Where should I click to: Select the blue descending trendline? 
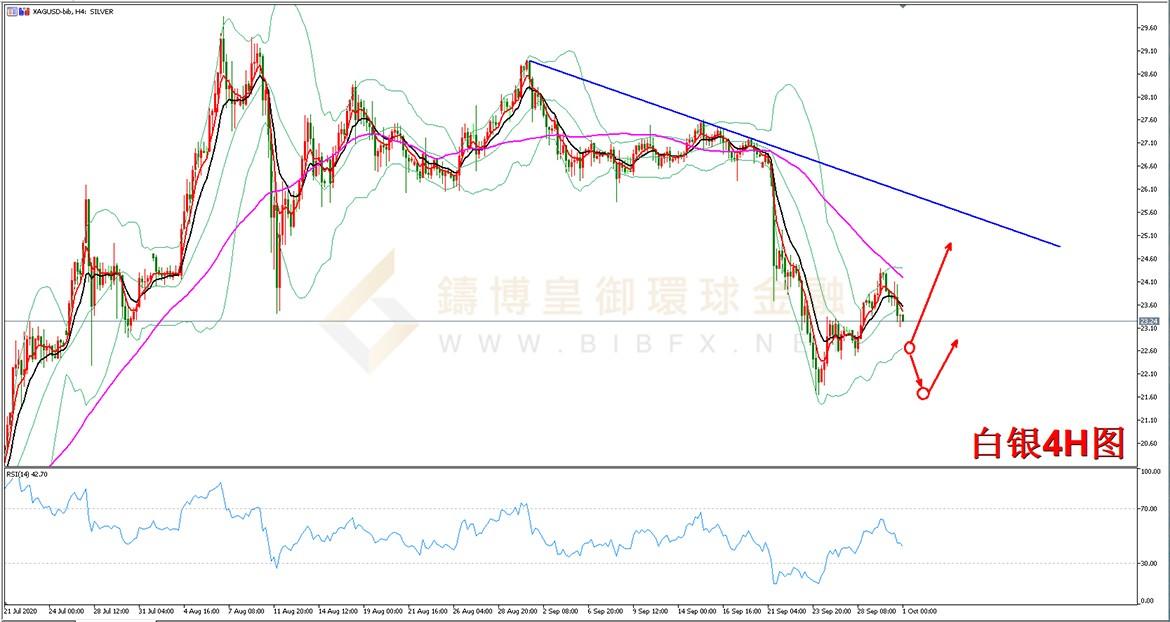pyautogui.click(x=800, y=155)
